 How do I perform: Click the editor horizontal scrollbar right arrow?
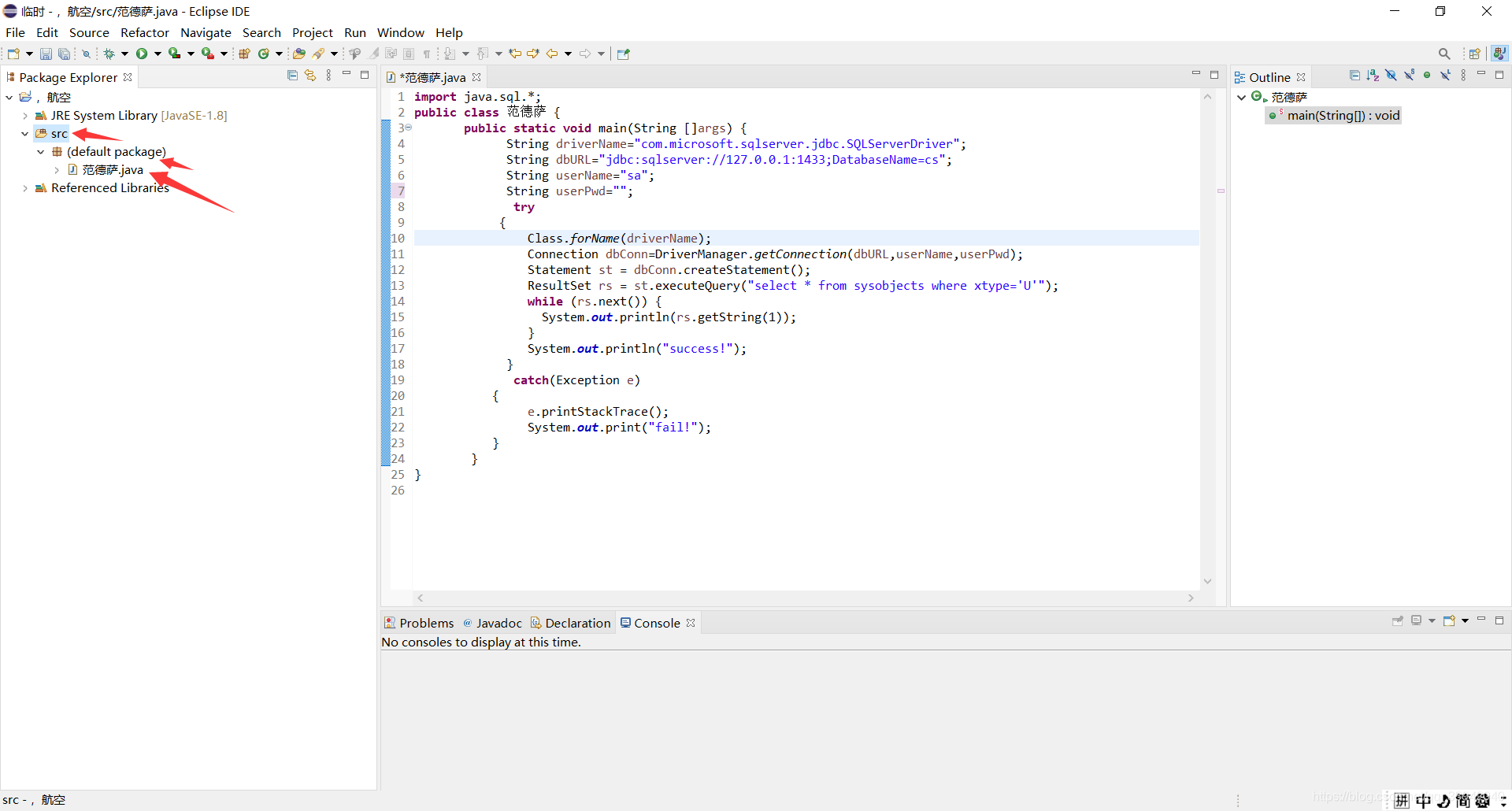(1191, 598)
